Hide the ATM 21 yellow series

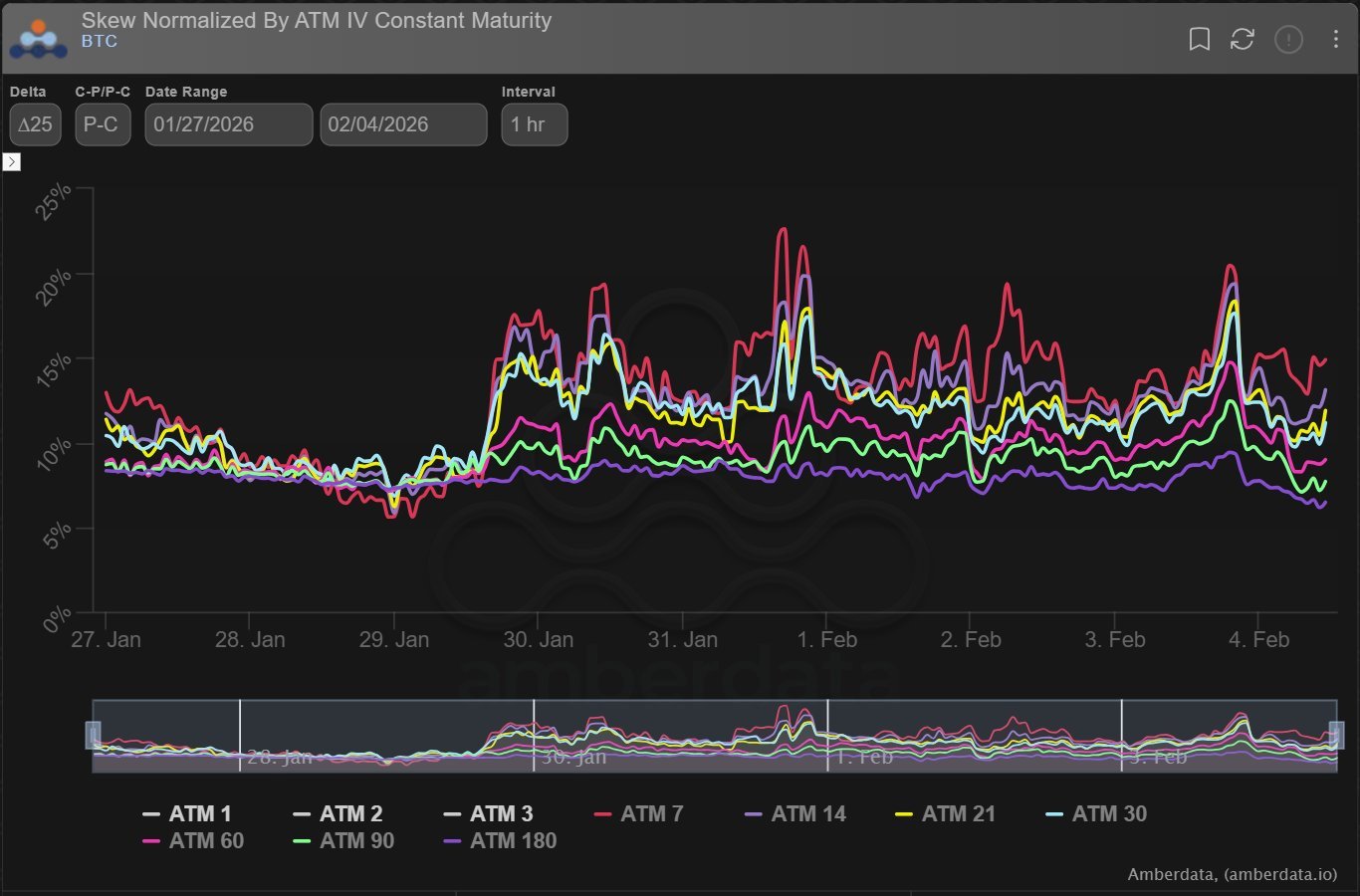(958, 814)
